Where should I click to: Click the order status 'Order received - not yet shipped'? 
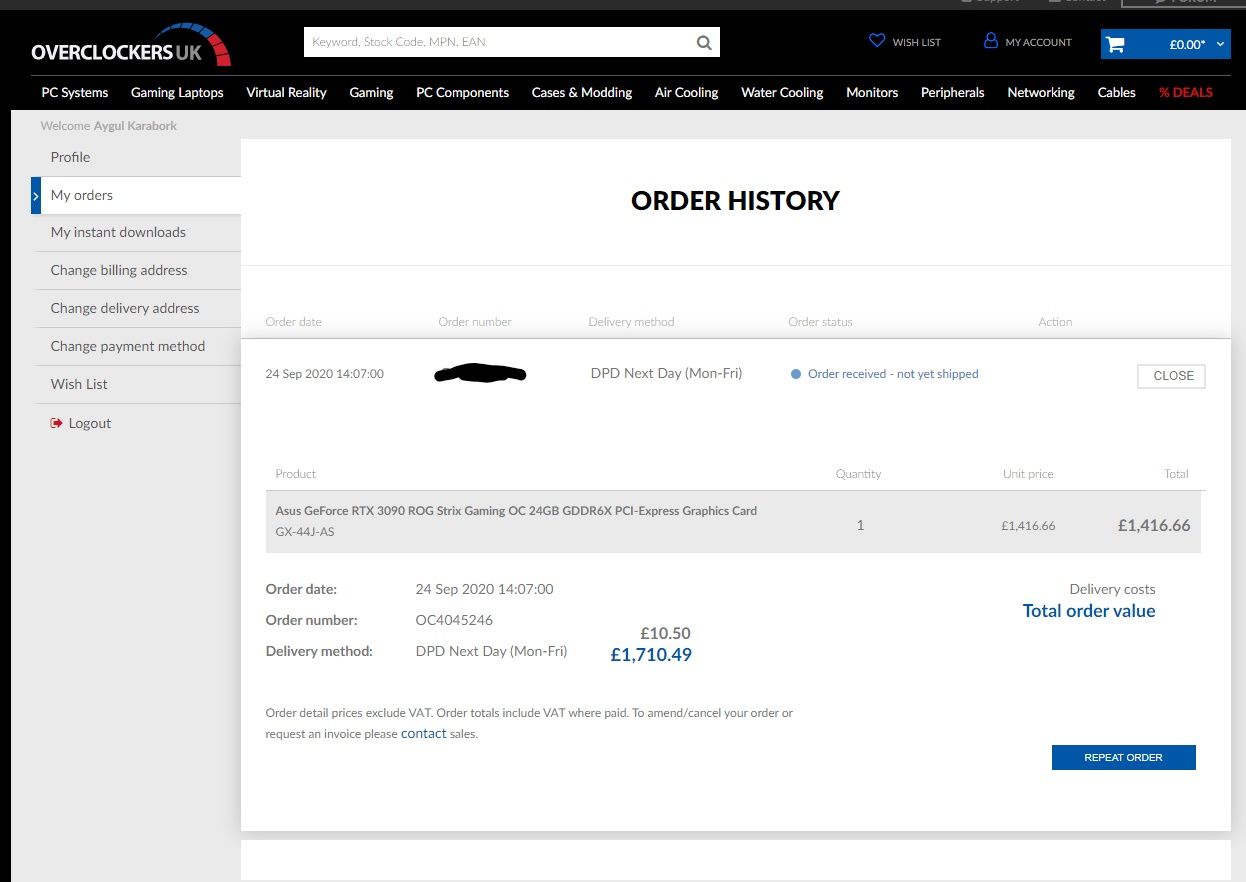click(893, 374)
